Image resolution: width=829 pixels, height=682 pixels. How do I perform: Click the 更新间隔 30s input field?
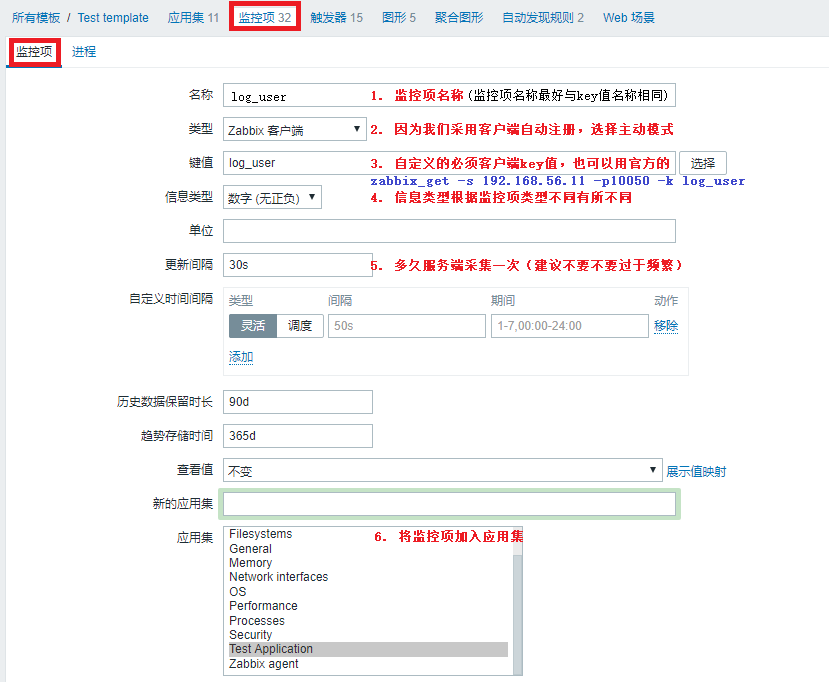[298, 265]
